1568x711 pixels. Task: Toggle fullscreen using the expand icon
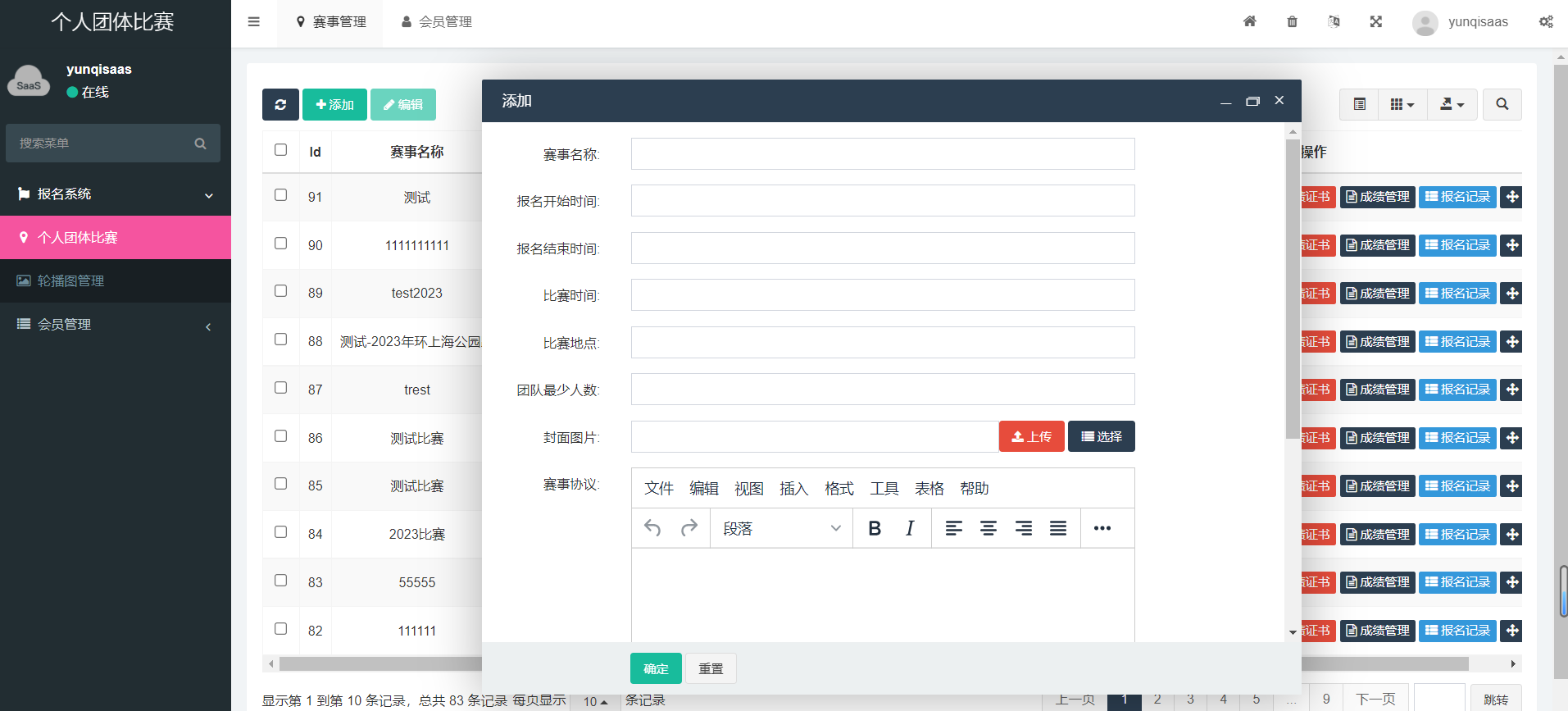pyautogui.click(x=1375, y=22)
